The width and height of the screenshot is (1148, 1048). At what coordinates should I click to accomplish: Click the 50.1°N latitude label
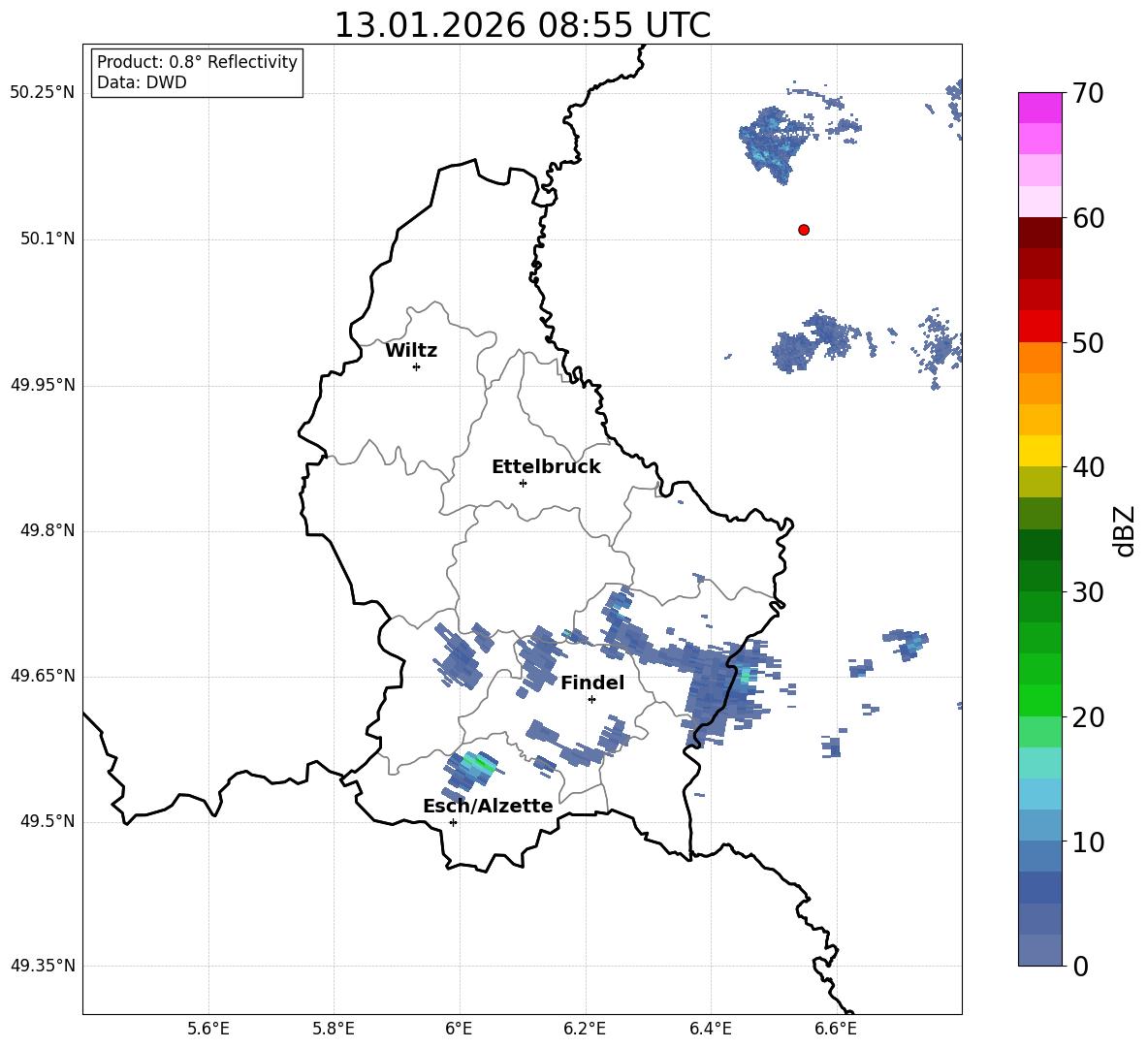click(48, 239)
